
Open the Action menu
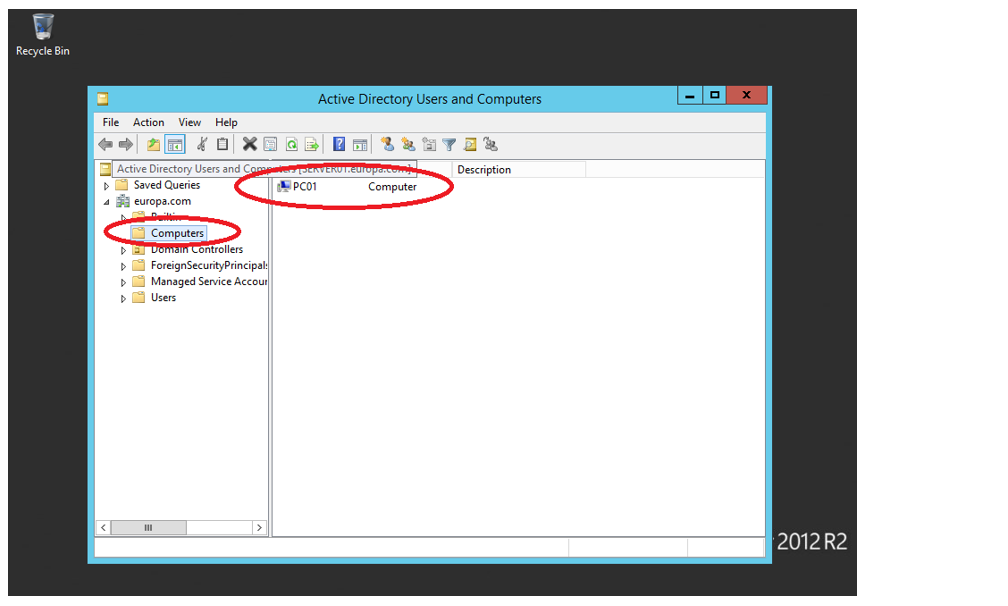click(148, 122)
